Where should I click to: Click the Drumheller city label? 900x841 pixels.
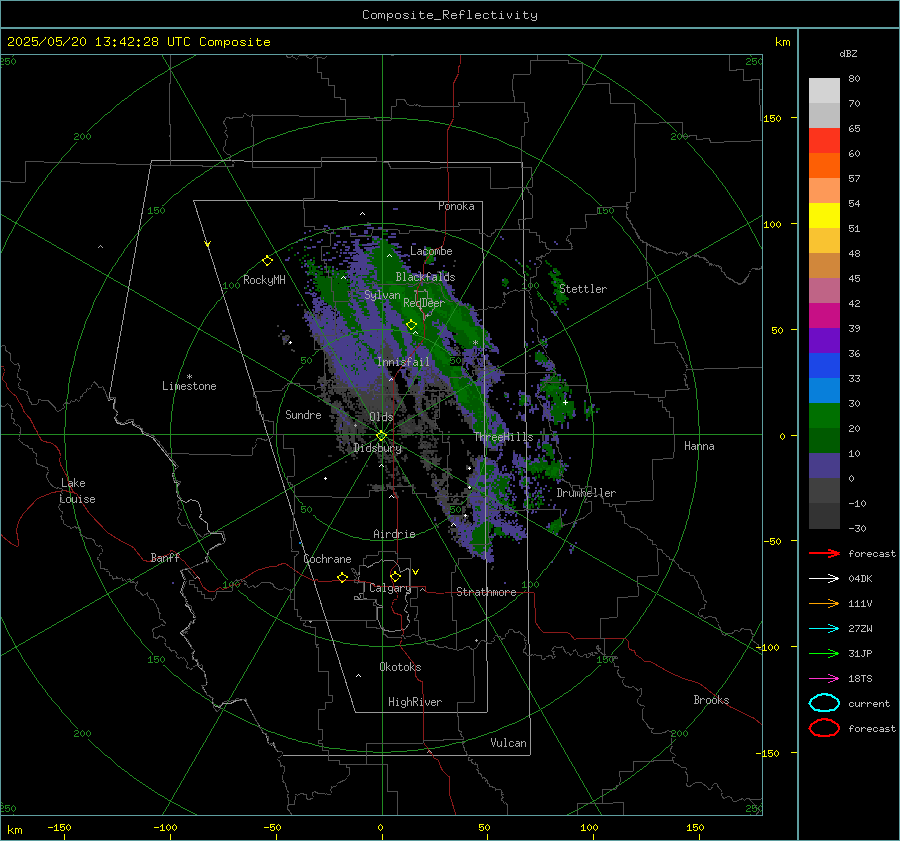click(x=586, y=493)
